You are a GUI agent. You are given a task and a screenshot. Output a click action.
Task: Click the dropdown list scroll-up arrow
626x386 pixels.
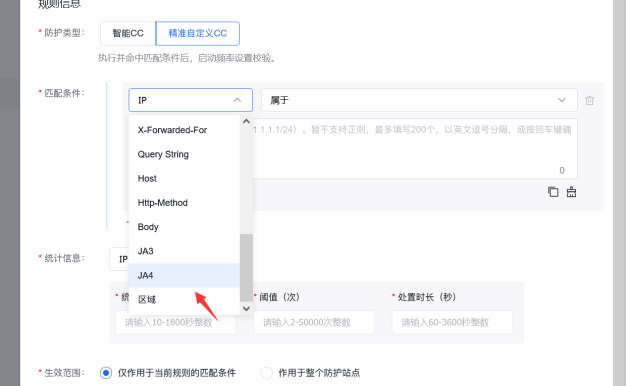coord(246,121)
